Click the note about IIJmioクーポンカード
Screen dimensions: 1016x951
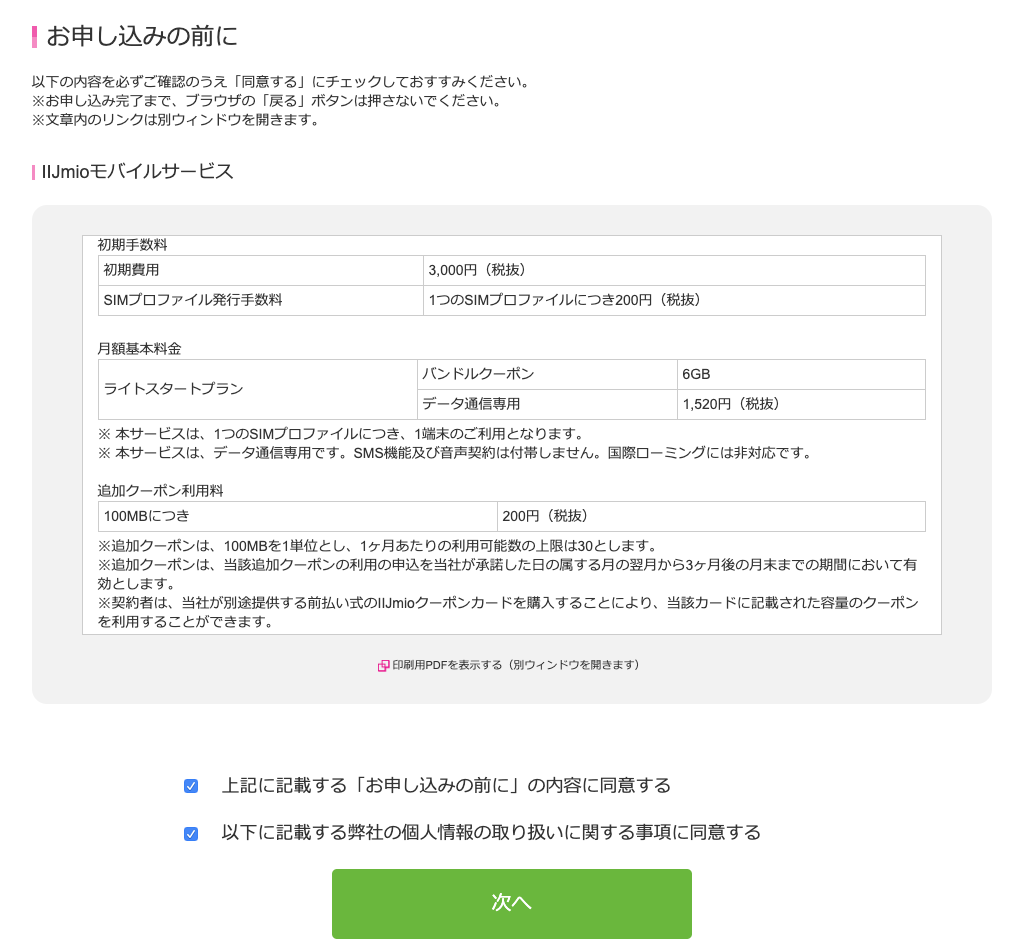[508, 612]
